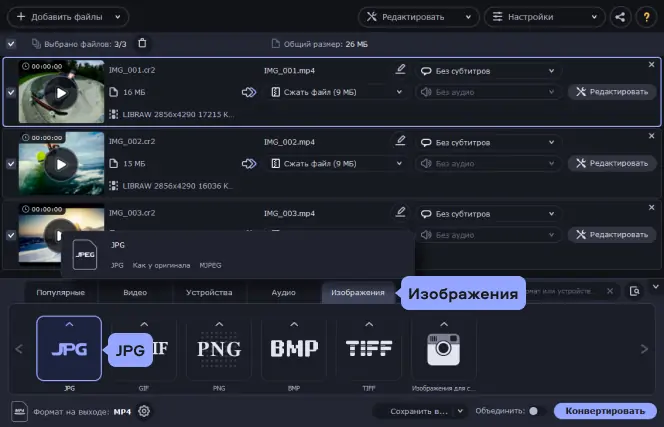
Task: Open the Сохранить в dropdown
Action: [x=419, y=411]
